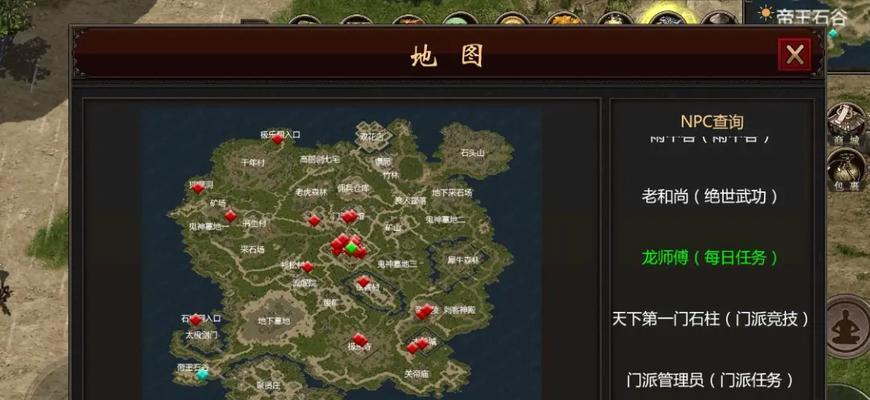Choose 门派管理员（门派任务）
The image size is (870, 400).
(710, 381)
